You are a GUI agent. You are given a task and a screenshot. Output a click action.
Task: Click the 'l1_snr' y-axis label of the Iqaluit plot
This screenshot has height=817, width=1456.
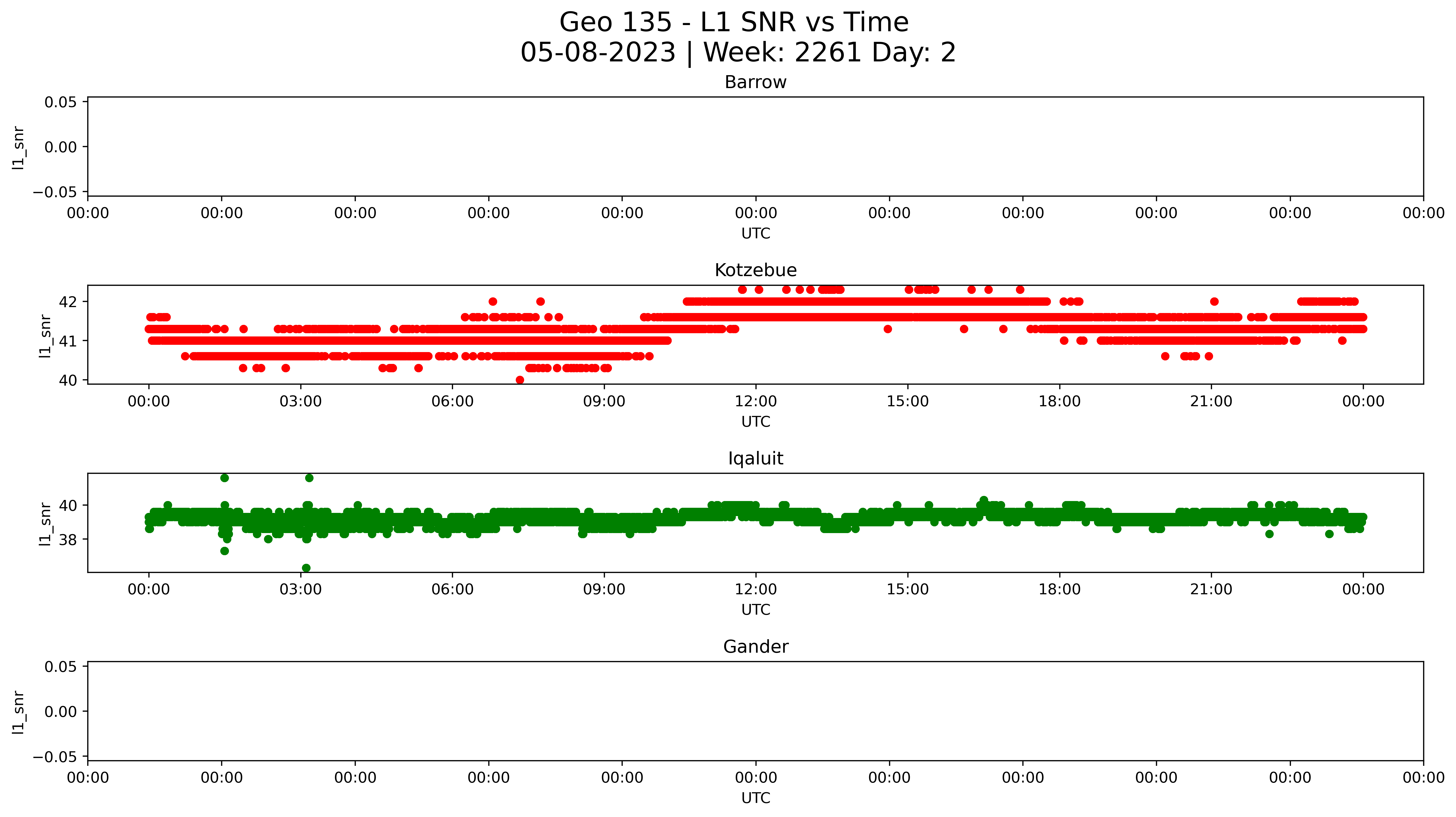tap(45, 524)
